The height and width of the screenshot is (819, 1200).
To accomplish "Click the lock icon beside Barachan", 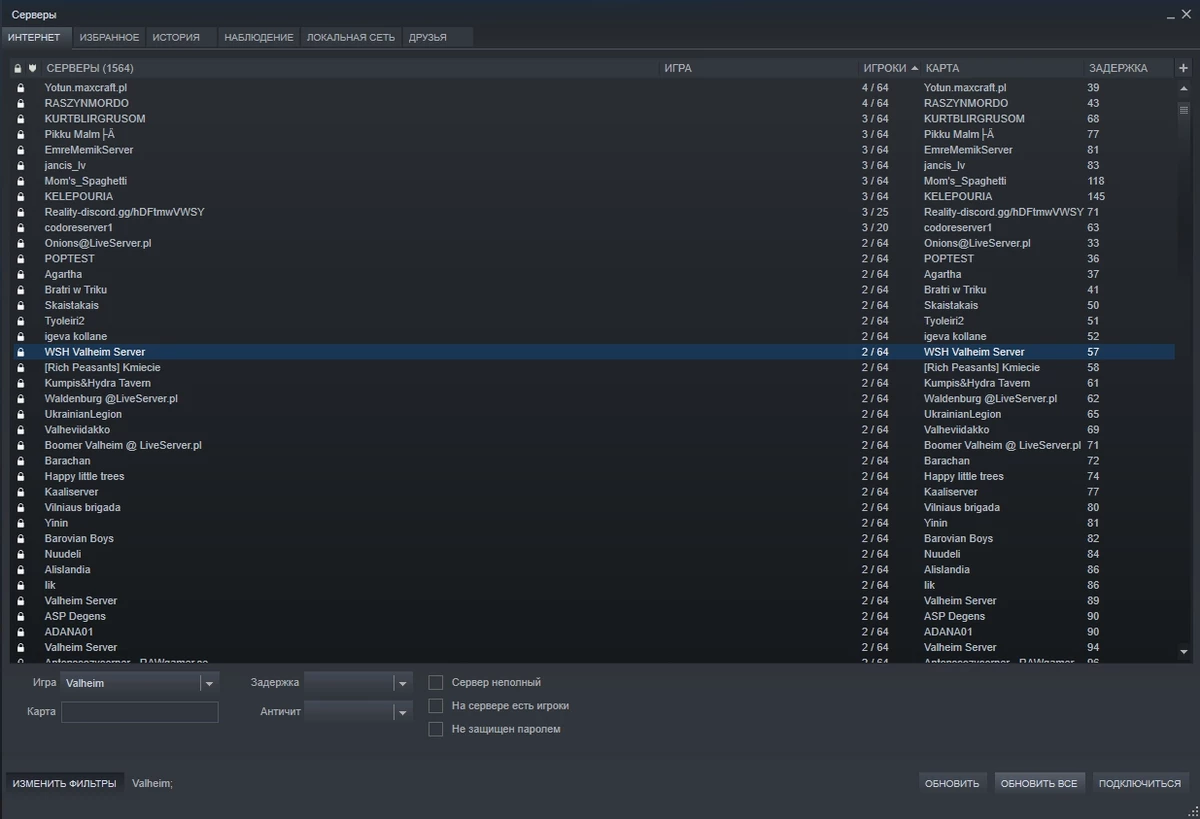I will [x=20, y=461].
